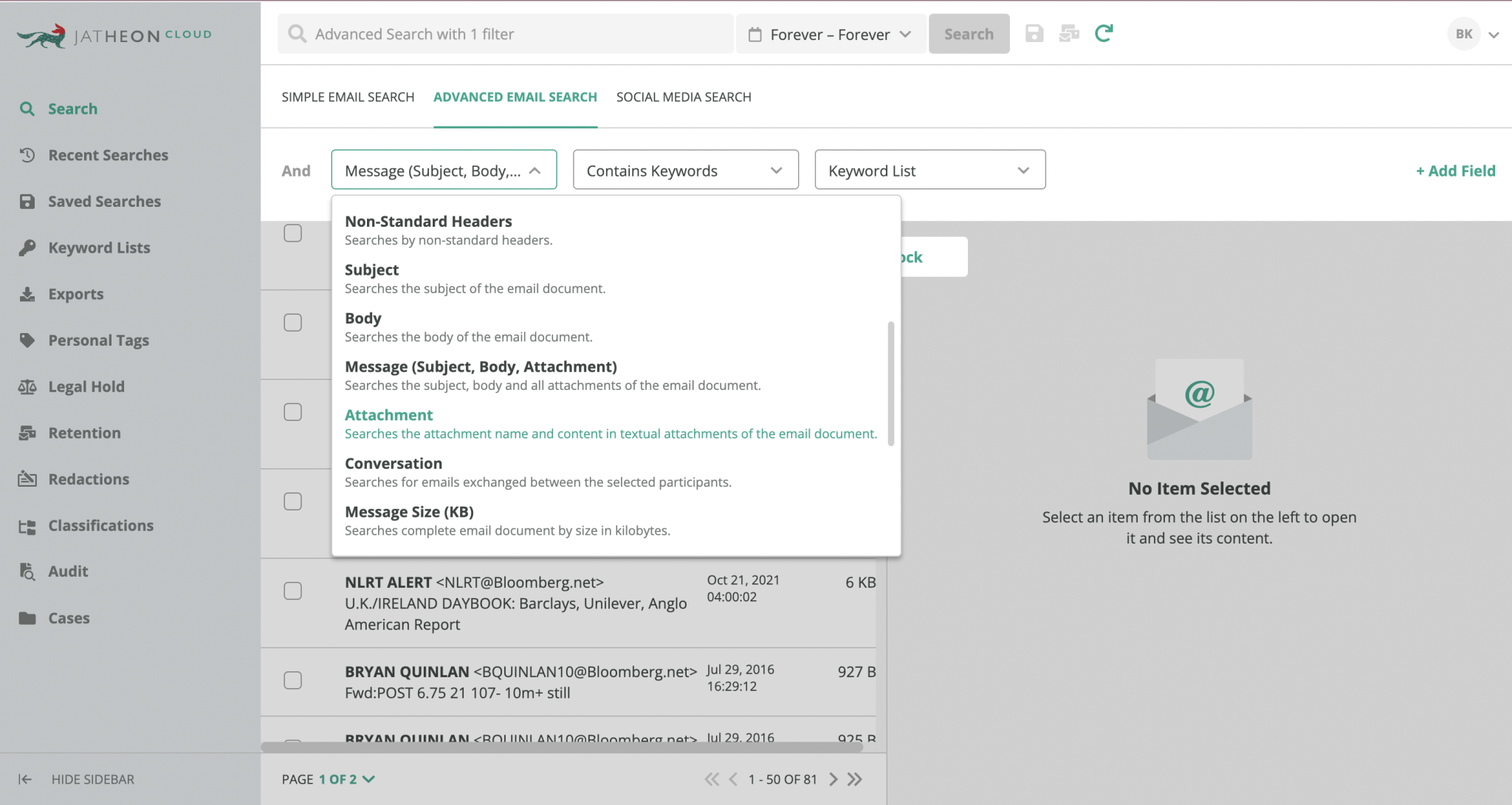Open the Contains Keywords dropdown
The image size is (1512, 805).
[684, 170]
